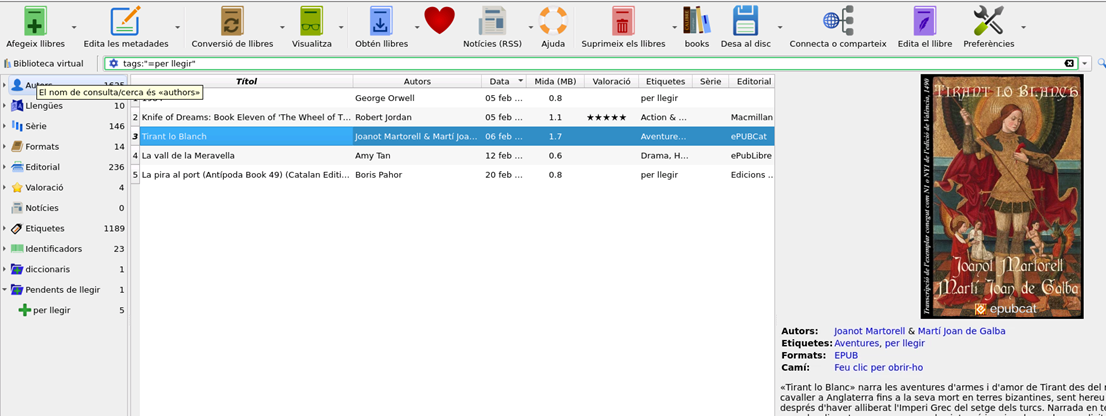Expand the Identificadors category
1106x416 pixels.
pyautogui.click(x=4, y=249)
